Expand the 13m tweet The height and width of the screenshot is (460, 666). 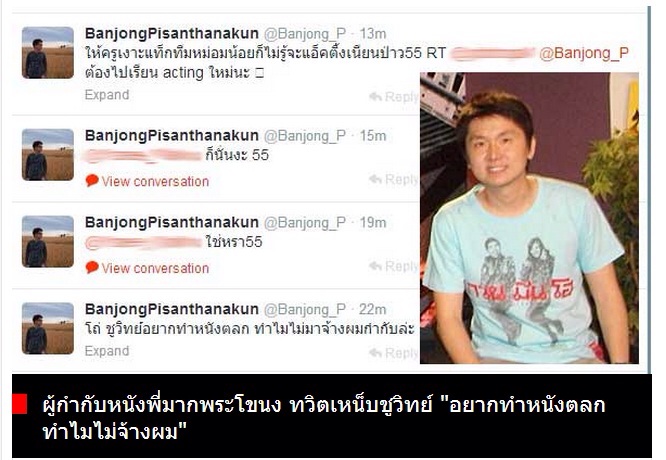point(107,95)
